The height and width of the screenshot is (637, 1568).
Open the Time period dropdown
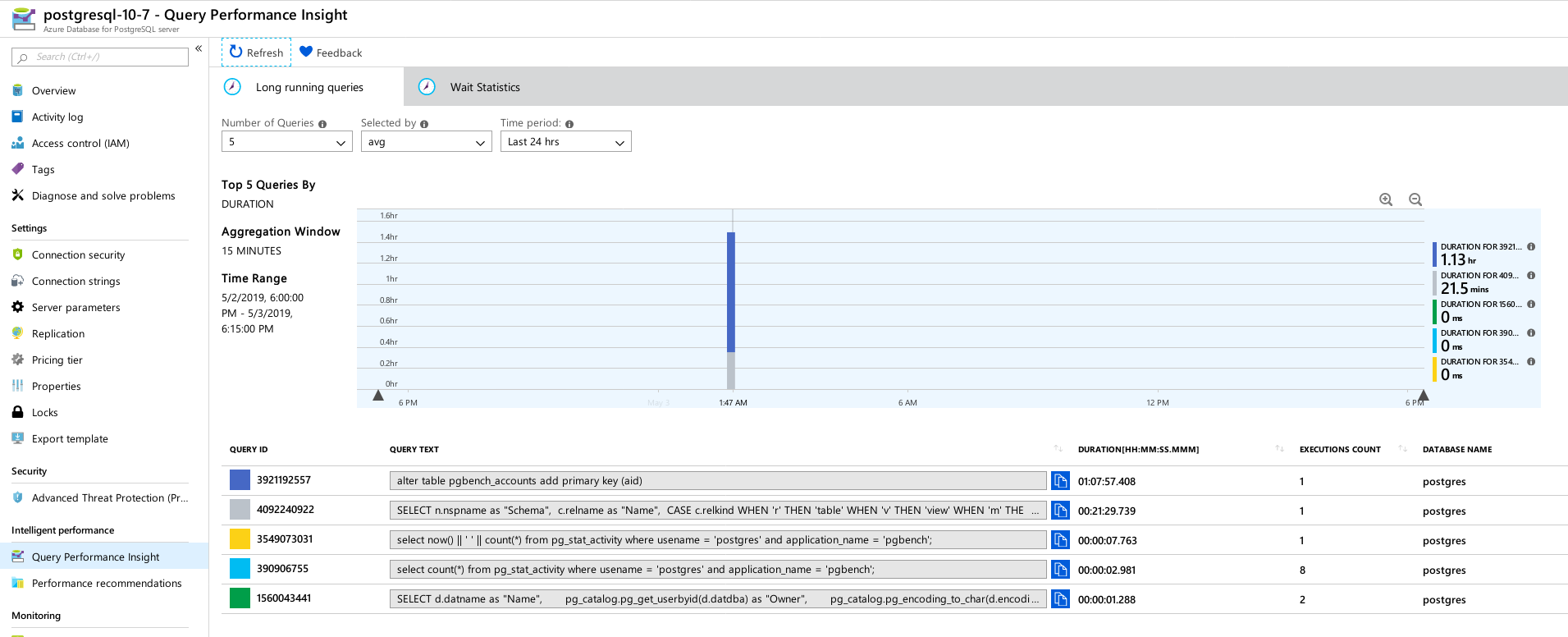[565, 142]
